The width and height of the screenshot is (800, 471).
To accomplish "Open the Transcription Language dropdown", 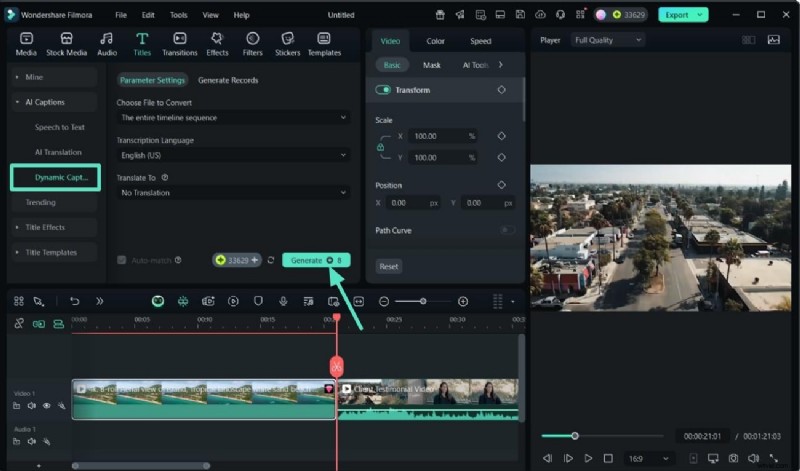I will [232, 155].
